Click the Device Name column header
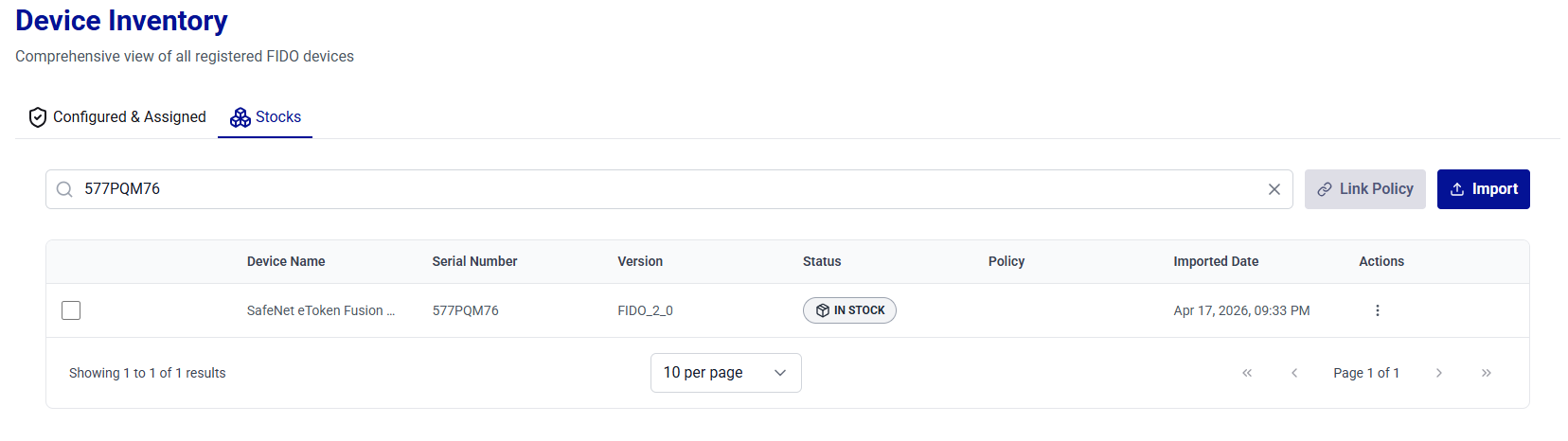Viewport: 1568px width, 441px height. pyautogui.click(x=286, y=261)
